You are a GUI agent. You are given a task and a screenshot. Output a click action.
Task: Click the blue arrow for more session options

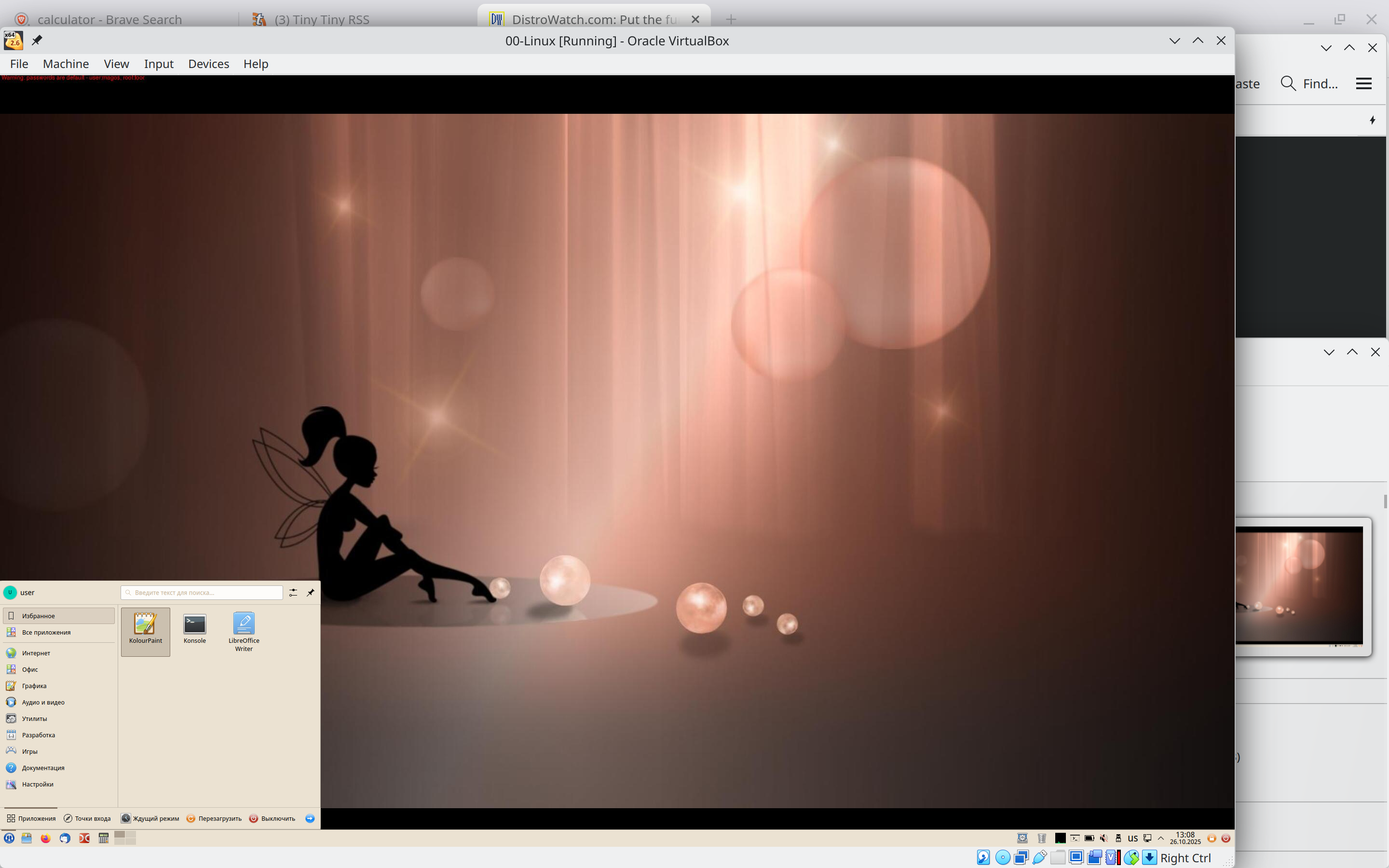(310, 818)
